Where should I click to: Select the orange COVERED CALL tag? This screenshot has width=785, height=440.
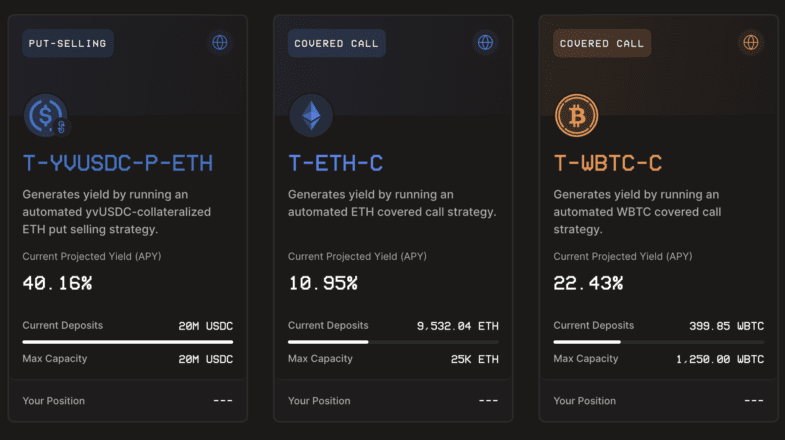[x=602, y=43]
